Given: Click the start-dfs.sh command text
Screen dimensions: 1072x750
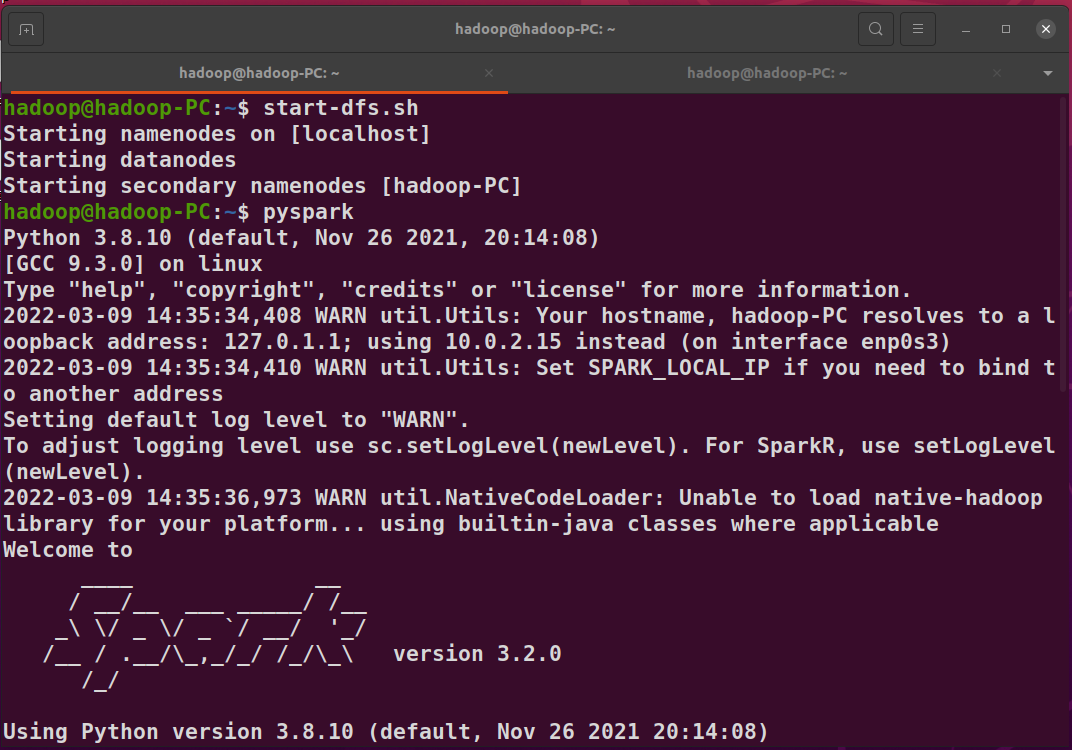Looking at the screenshot, I should 341,107.
